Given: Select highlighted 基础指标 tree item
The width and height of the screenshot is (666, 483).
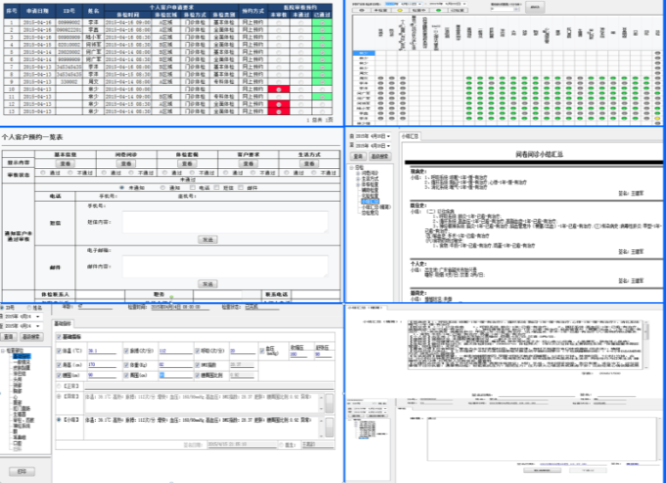Looking at the screenshot, I should point(21,356).
